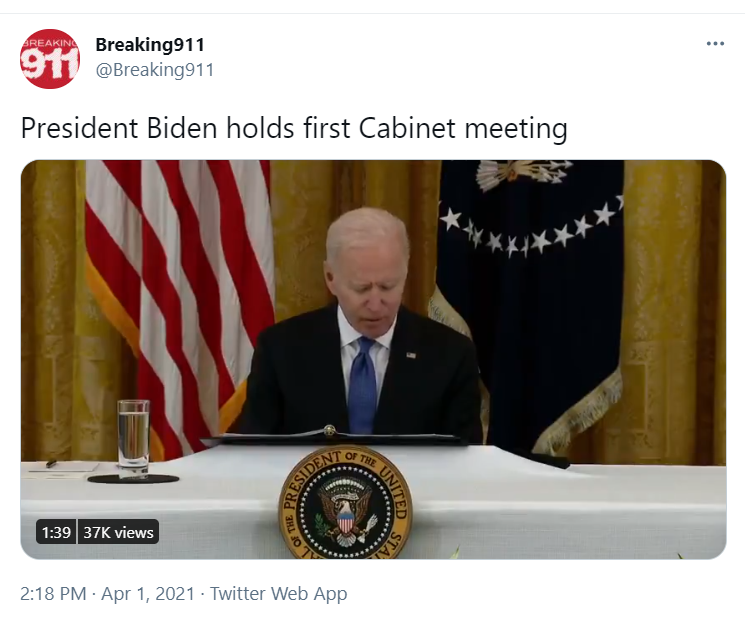Click the 37K views badge

(118, 532)
